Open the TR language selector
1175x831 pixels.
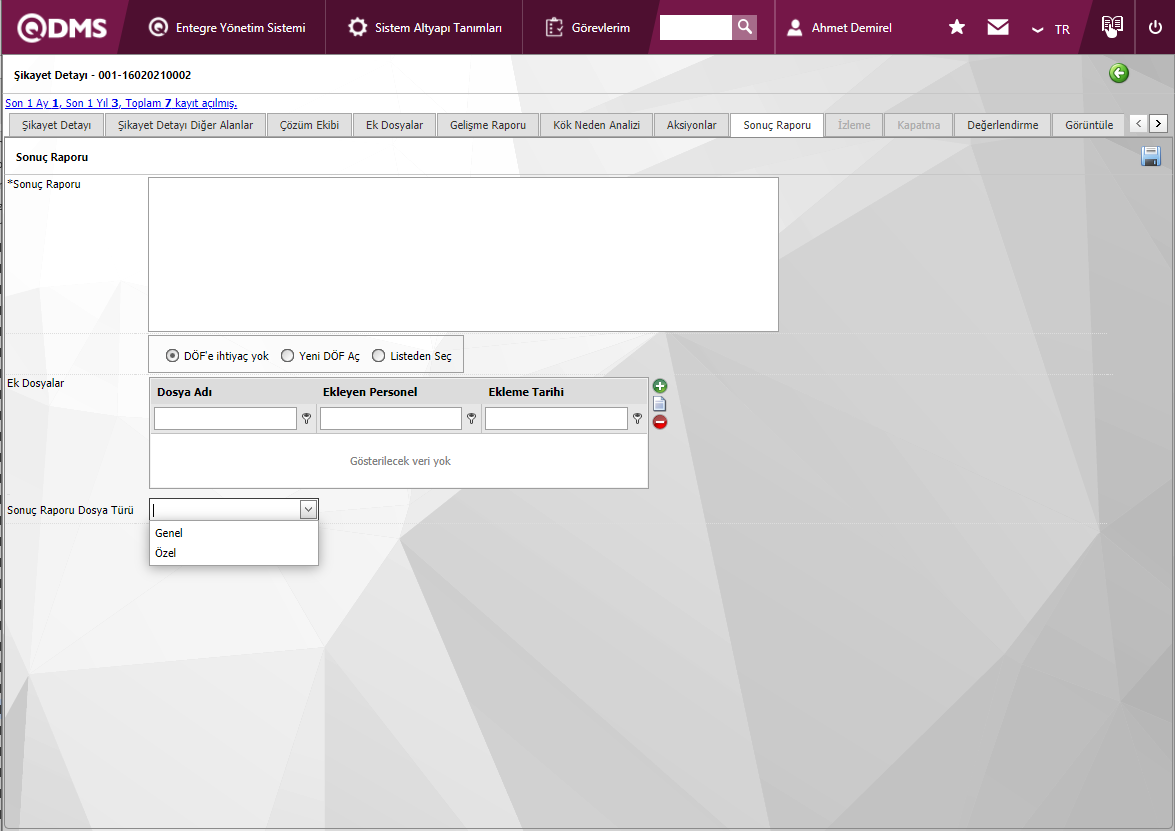(1051, 29)
